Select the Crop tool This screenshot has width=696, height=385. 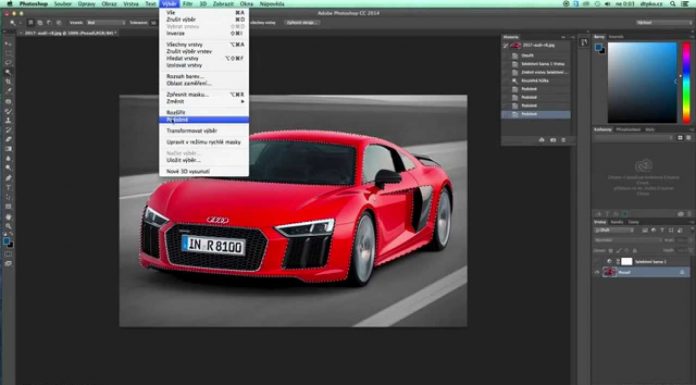(x=8, y=82)
